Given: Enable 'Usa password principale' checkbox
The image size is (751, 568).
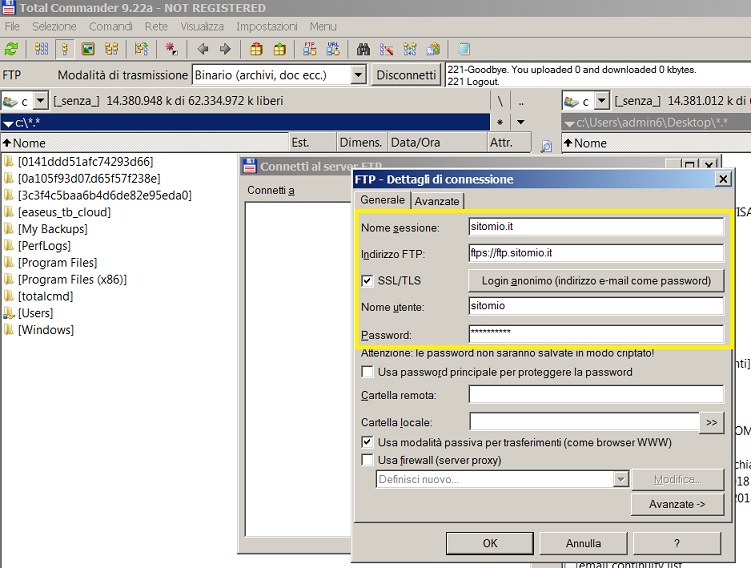Looking at the screenshot, I should click(x=367, y=372).
